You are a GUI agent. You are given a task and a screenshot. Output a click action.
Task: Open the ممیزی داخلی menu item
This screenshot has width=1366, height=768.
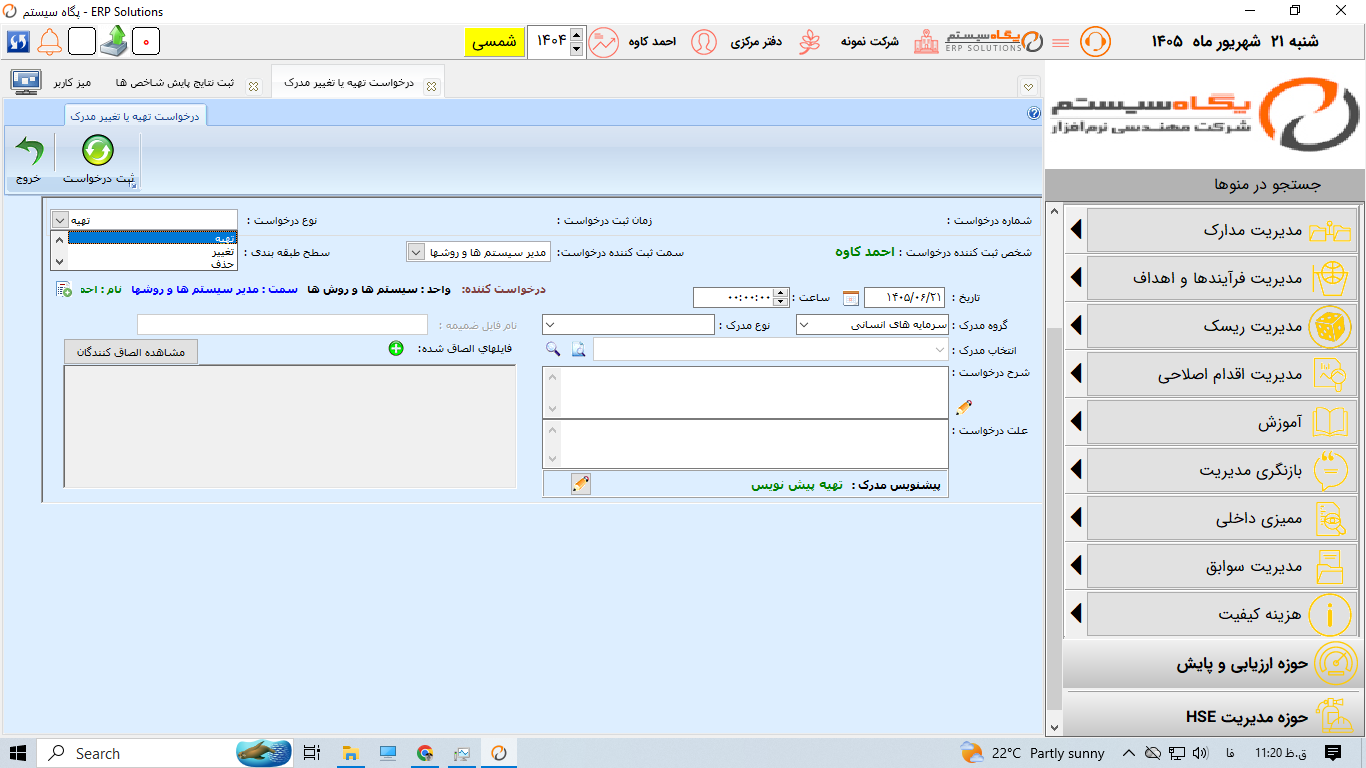(x=1222, y=519)
